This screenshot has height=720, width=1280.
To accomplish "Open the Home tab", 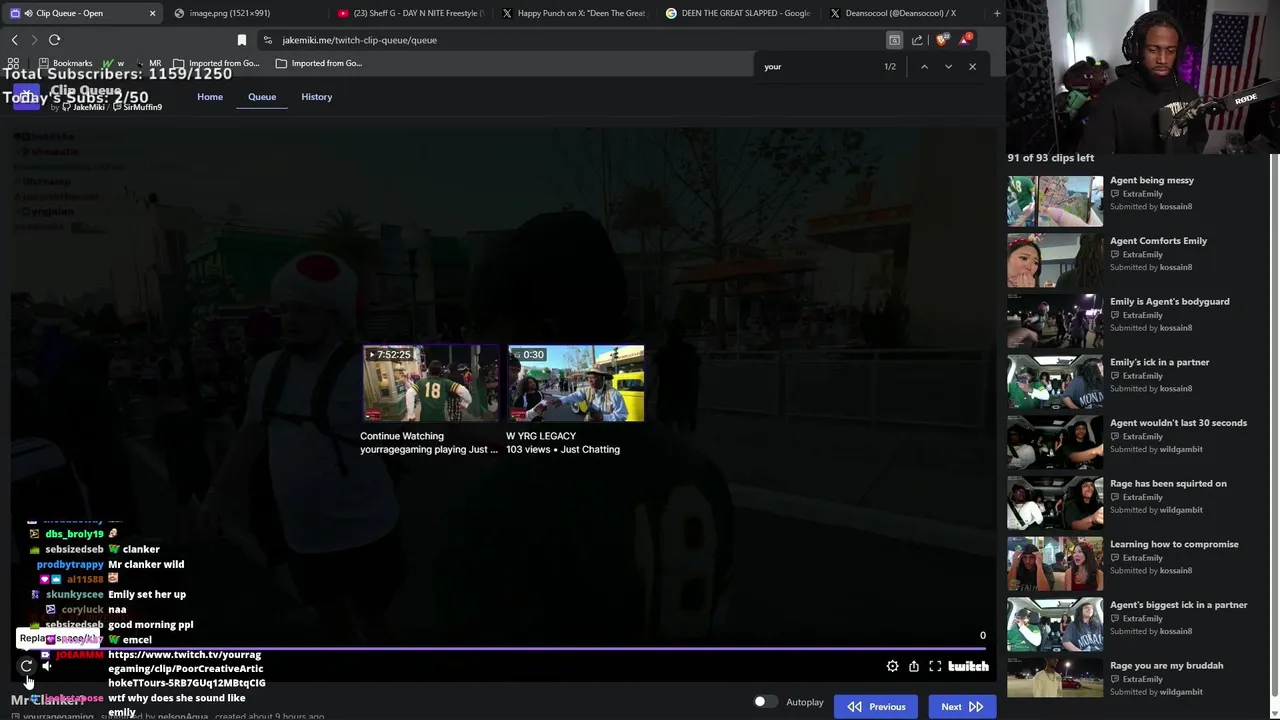I will pos(210,97).
